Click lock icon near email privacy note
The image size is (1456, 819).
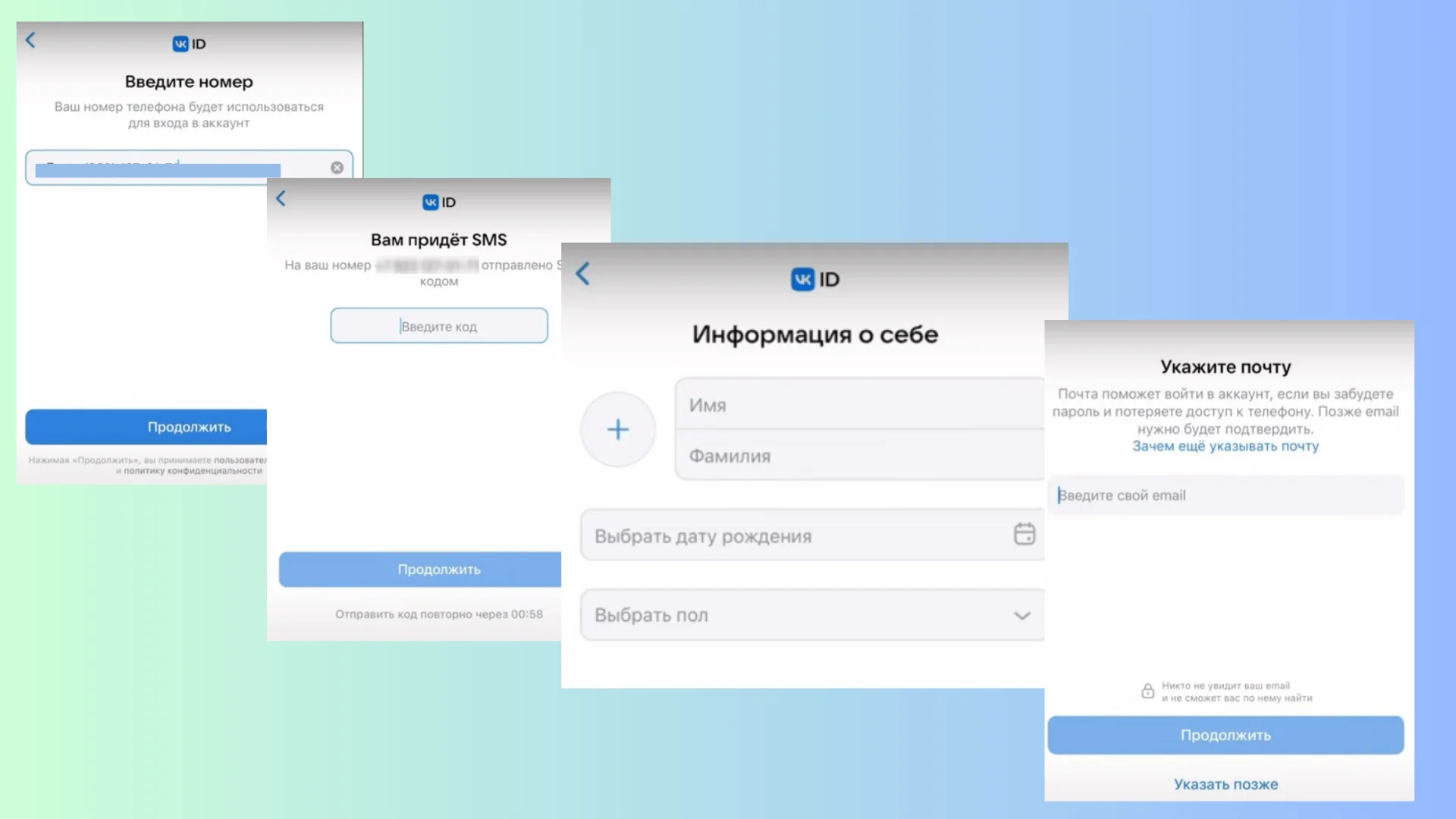point(1147,691)
